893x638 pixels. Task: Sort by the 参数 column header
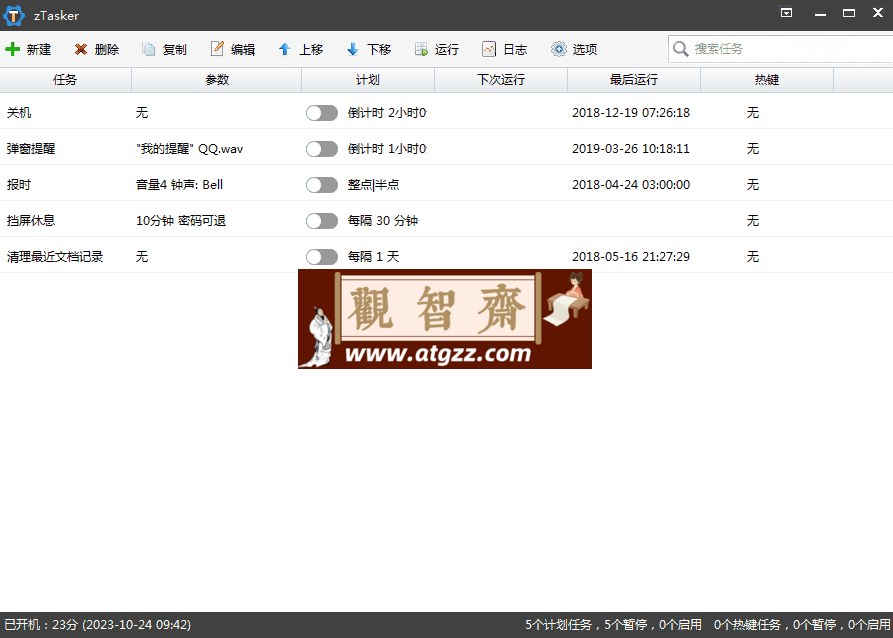coord(216,80)
